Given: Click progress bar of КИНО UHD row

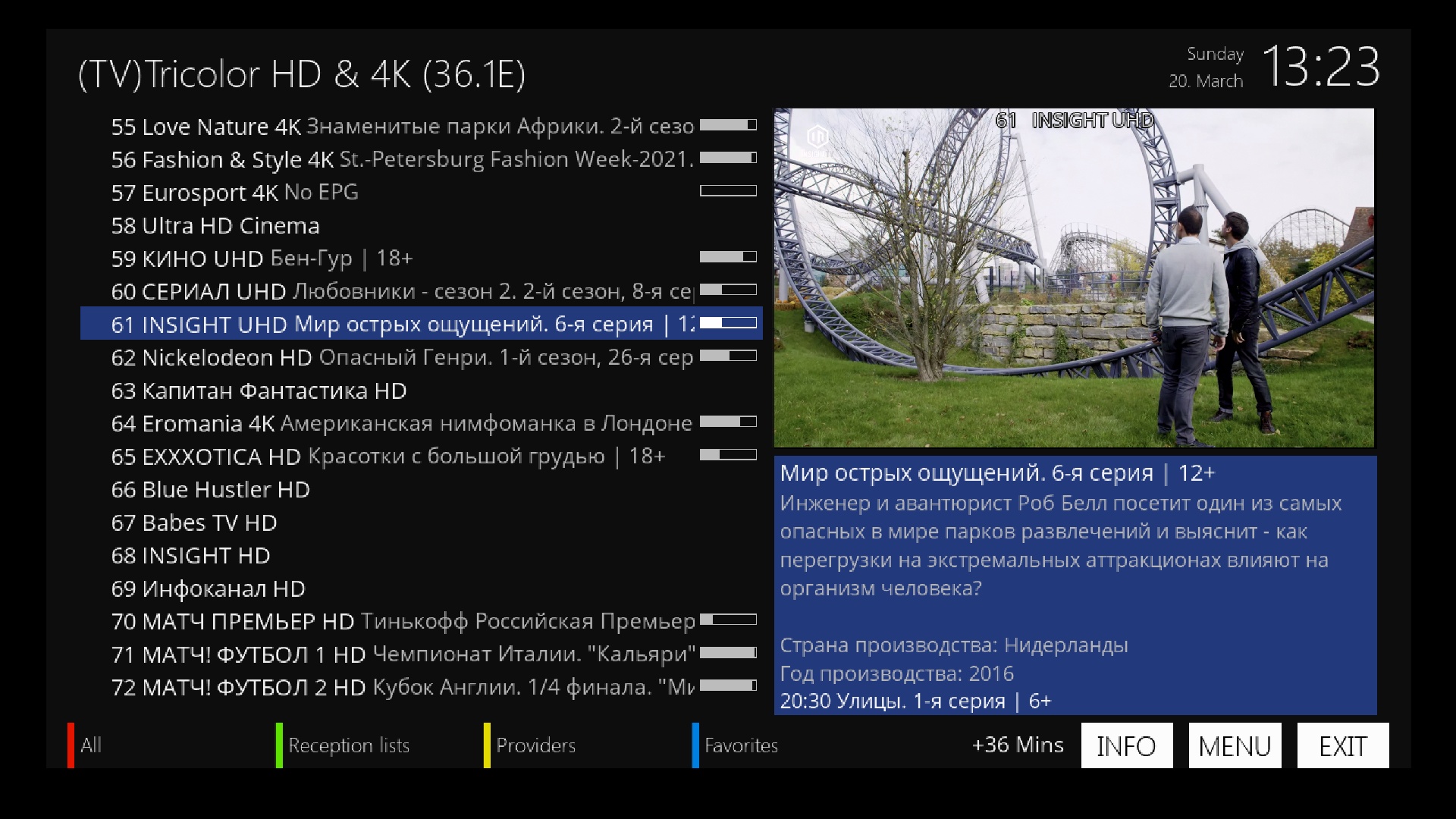Looking at the screenshot, I should [x=728, y=257].
